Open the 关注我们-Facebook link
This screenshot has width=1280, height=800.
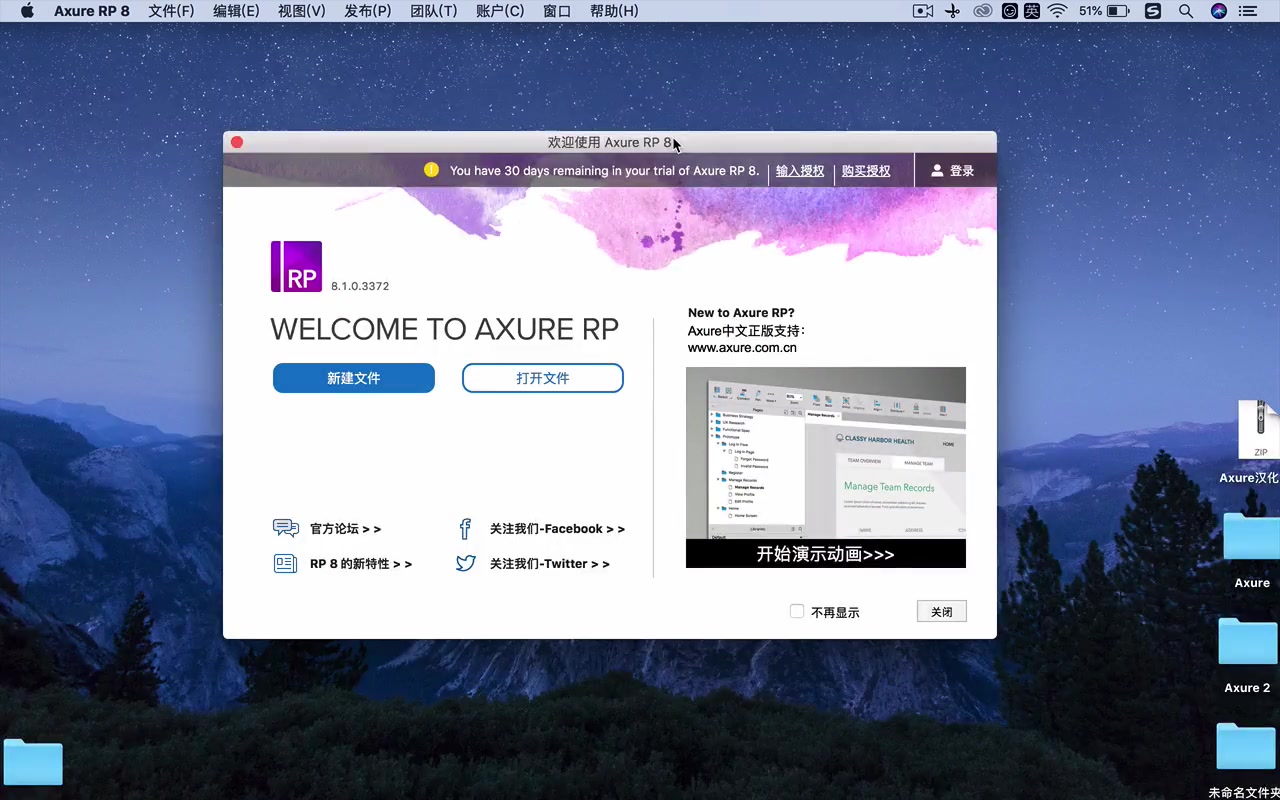point(557,529)
